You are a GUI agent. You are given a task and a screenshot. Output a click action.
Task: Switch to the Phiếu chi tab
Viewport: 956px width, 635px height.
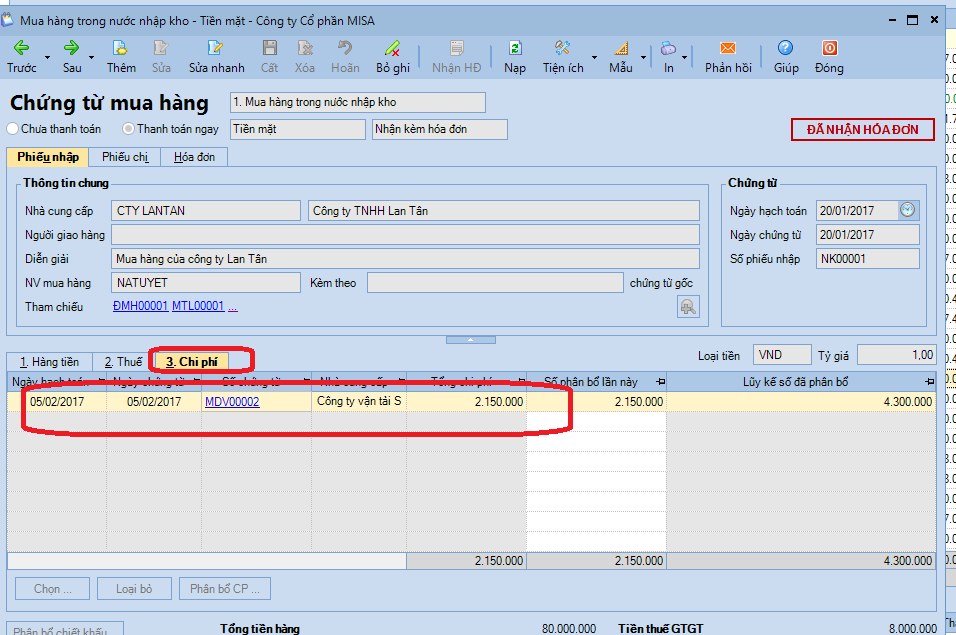[125, 157]
